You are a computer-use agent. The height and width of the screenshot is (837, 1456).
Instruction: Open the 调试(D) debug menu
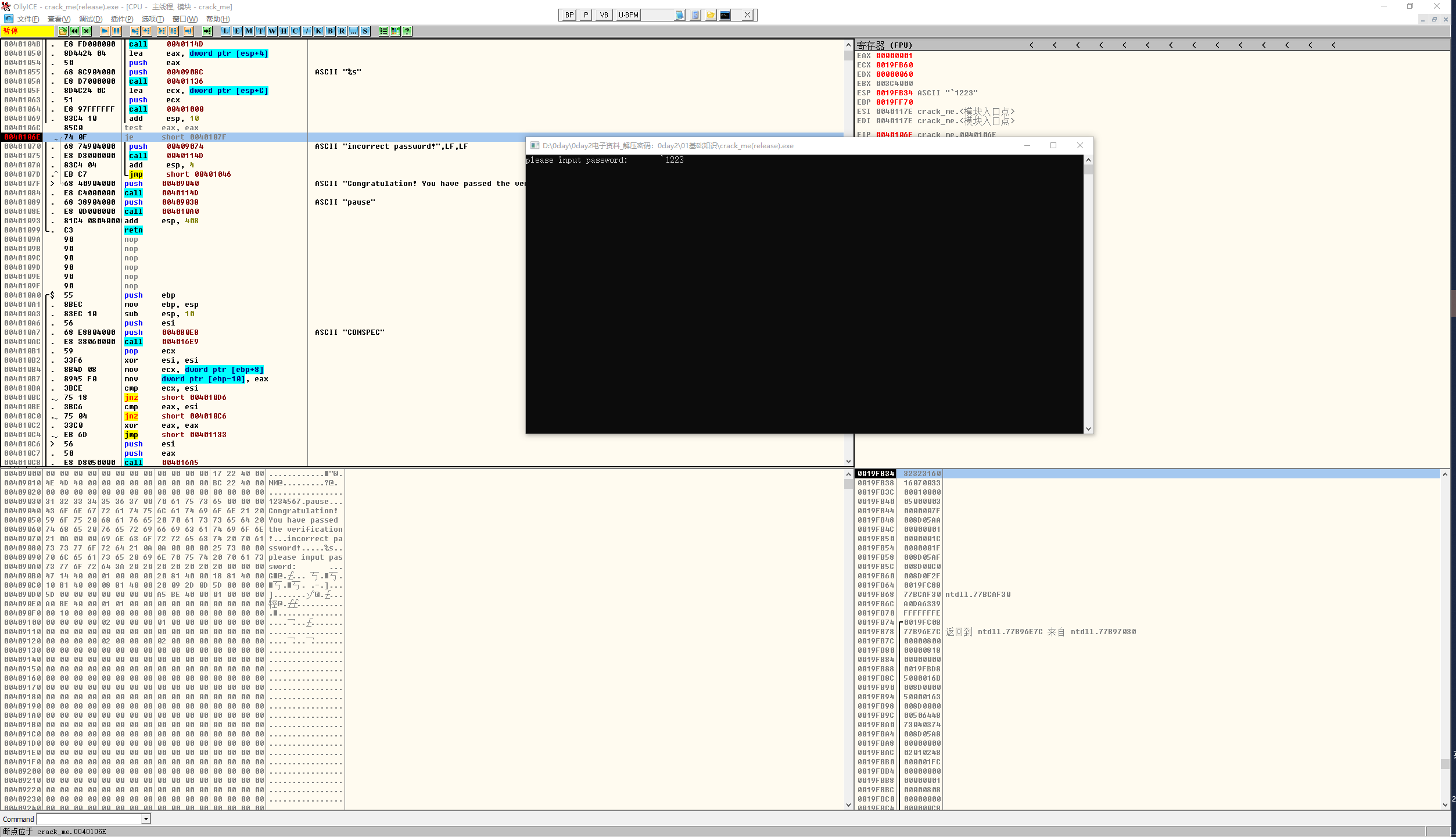(x=91, y=19)
